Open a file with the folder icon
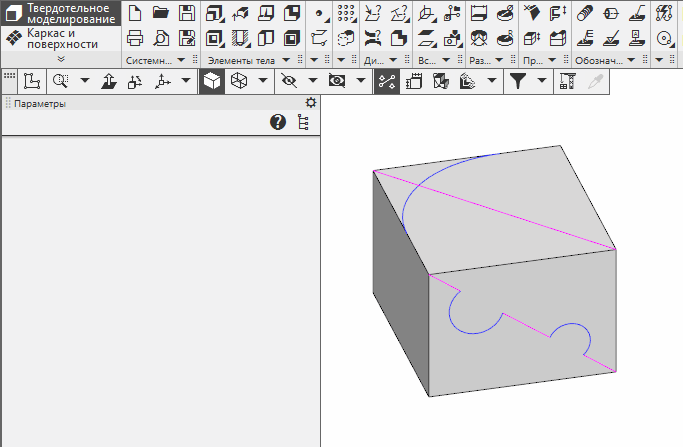This screenshot has width=683, height=447. pyautogui.click(x=161, y=14)
